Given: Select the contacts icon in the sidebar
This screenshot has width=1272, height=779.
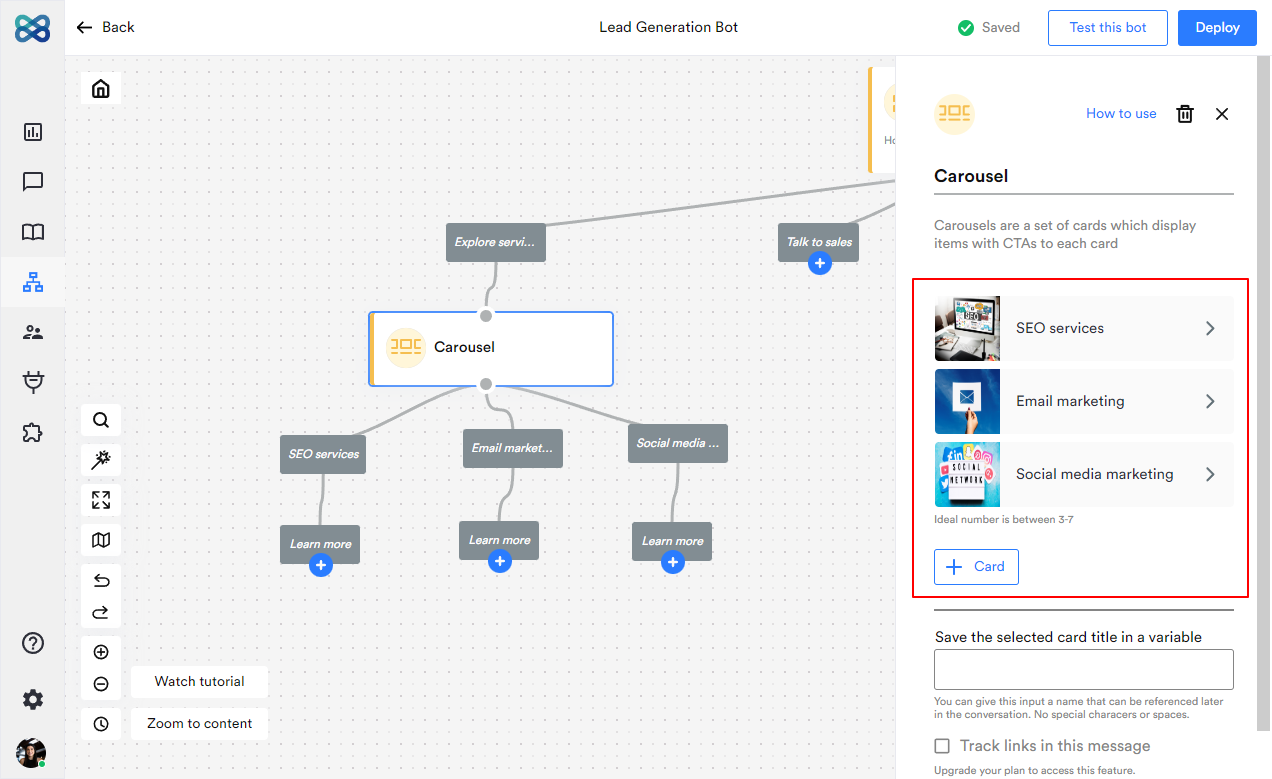Looking at the screenshot, I should coord(33,332).
